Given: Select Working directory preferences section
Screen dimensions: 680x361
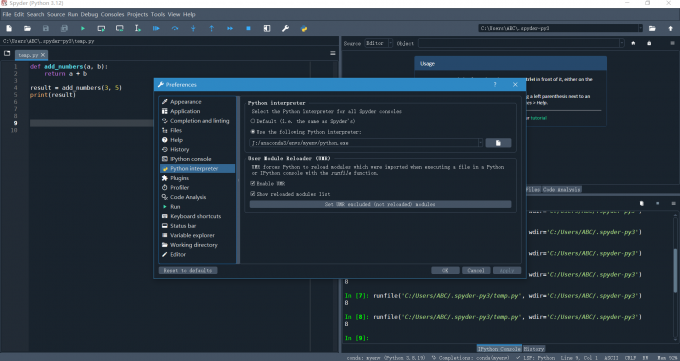Looking at the screenshot, I should [198, 245].
